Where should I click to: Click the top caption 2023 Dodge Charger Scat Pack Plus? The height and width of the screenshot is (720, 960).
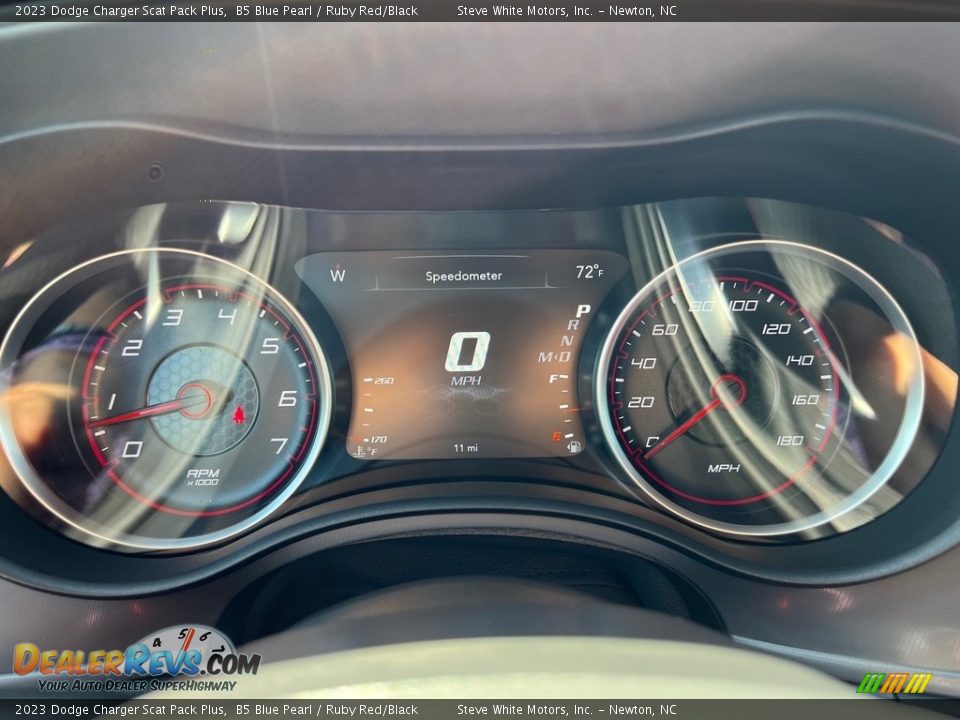pyautogui.click(x=120, y=10)
